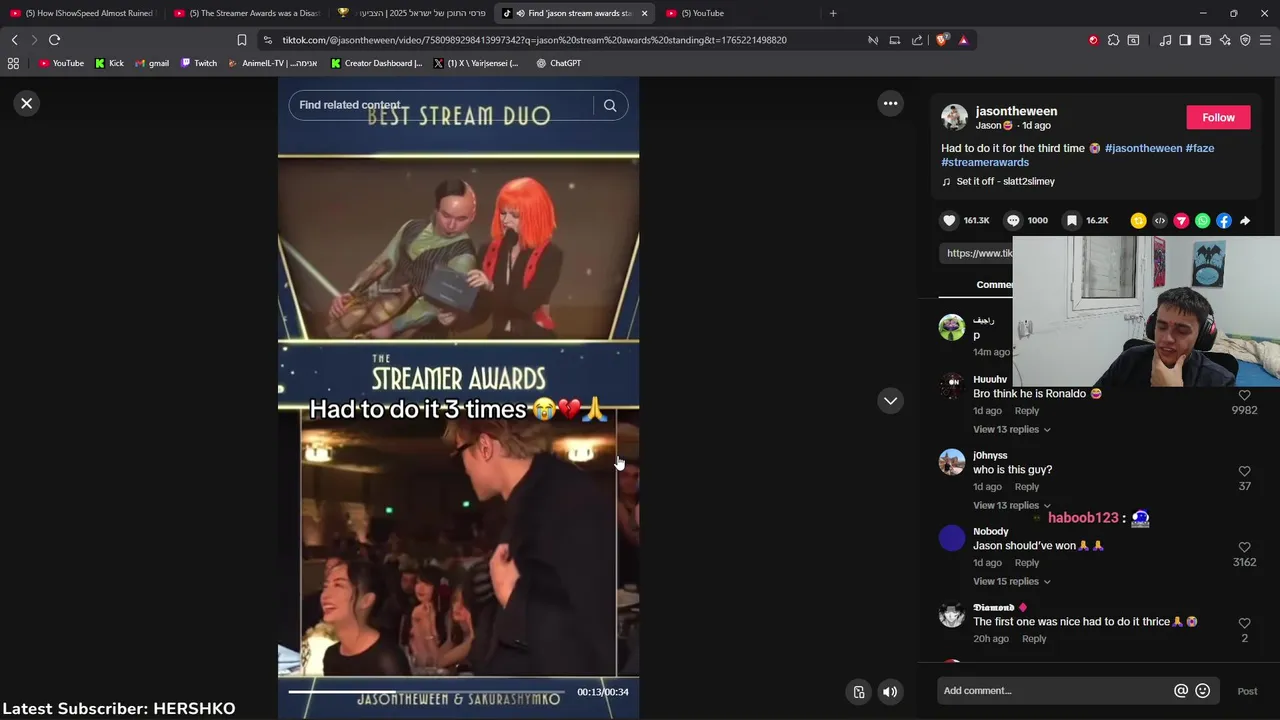
Task: Save video with the bookmark favorites icon
Action: click(1072, 221)
